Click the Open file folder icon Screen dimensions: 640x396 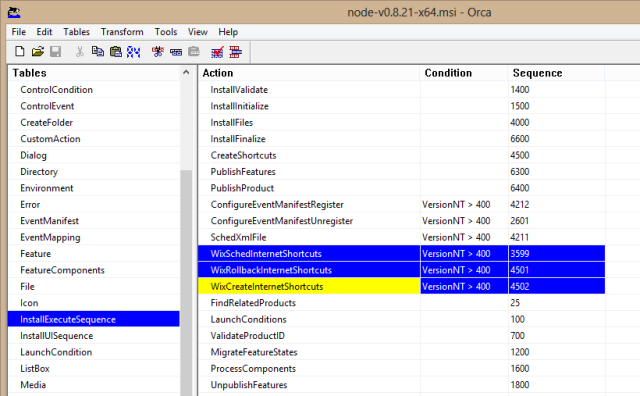pos(38,52)
